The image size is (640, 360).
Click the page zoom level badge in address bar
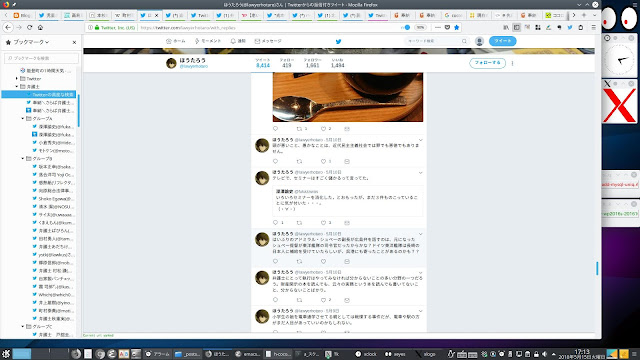(420, 27)
